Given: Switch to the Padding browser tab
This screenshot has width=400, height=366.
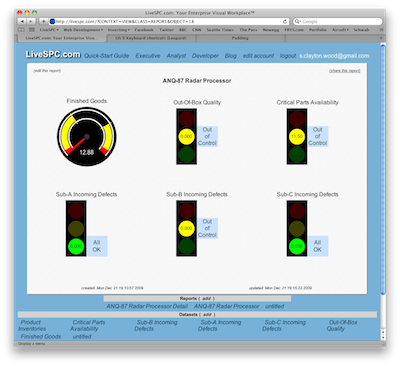Looking at the screenshot, I should point(240,38).
